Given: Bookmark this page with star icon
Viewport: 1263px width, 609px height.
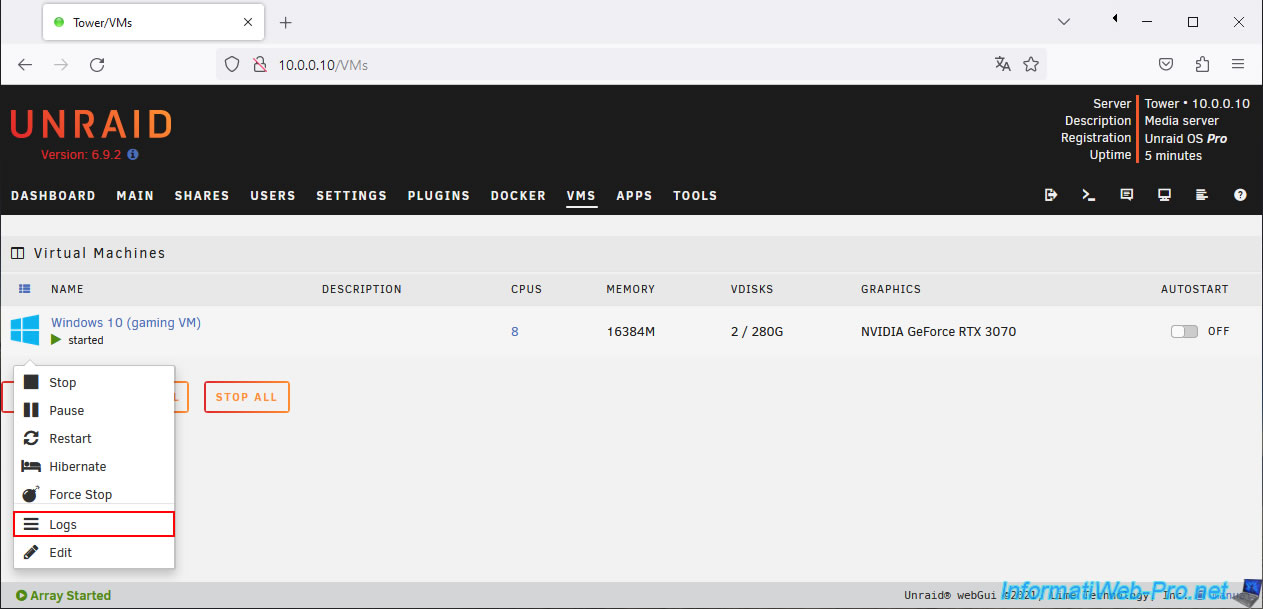Looking at the screenshot, I should point(1031,64).
